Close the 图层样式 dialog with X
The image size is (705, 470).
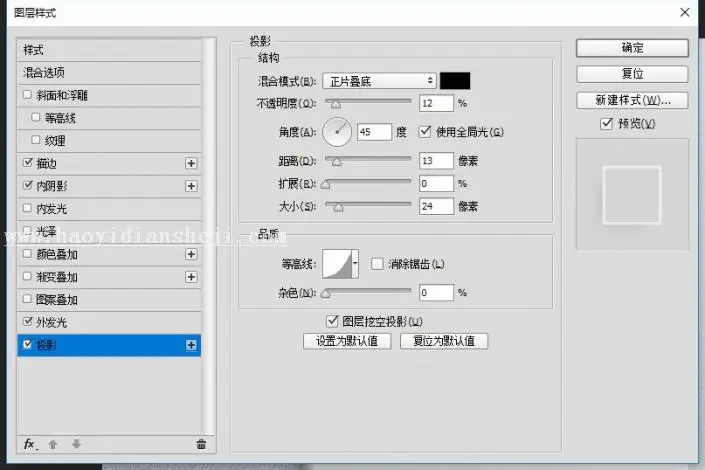tap(684, 12)
